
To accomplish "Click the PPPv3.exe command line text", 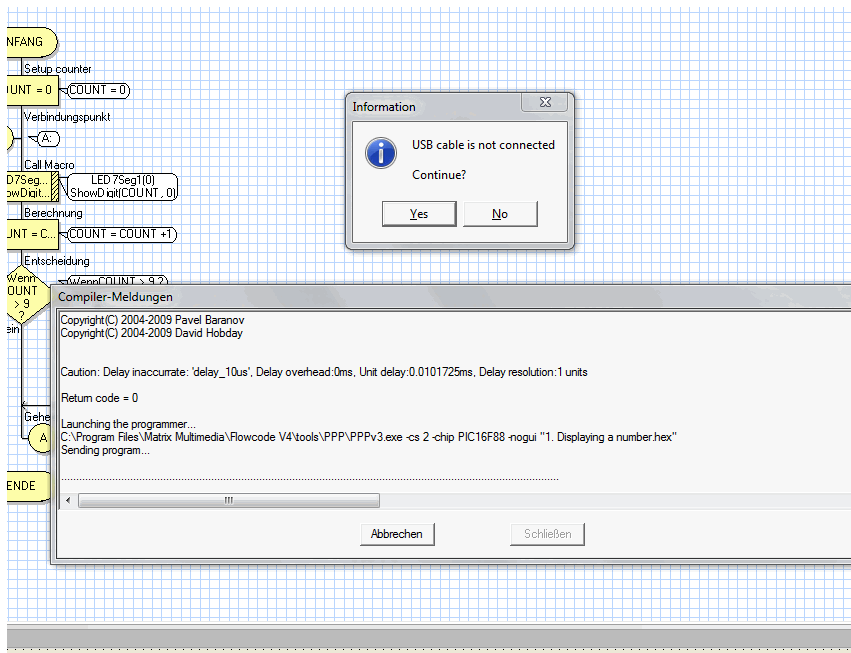I will click(x=369, y=437).
